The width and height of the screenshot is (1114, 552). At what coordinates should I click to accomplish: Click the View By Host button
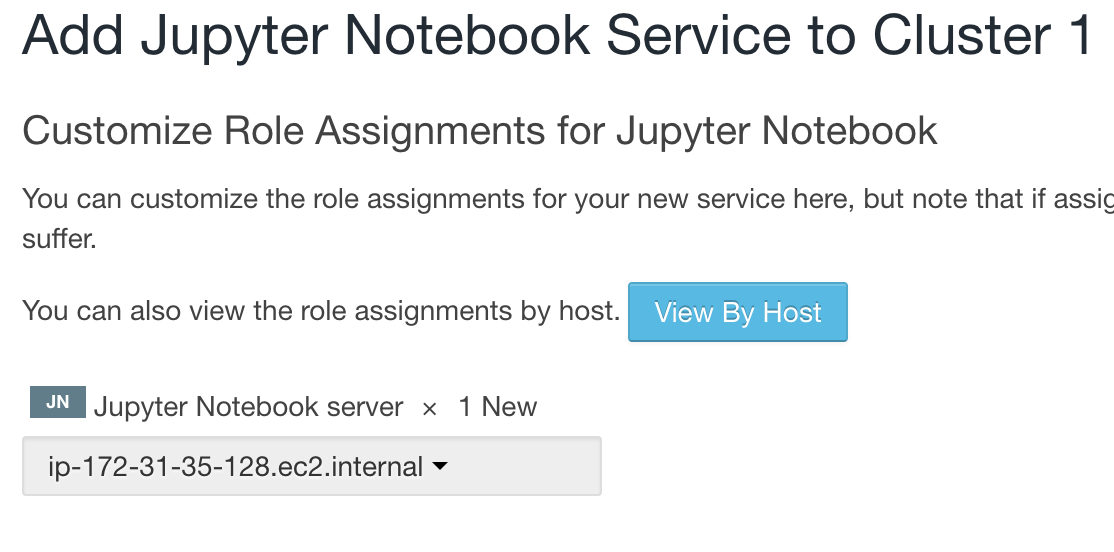pos(737,313)
